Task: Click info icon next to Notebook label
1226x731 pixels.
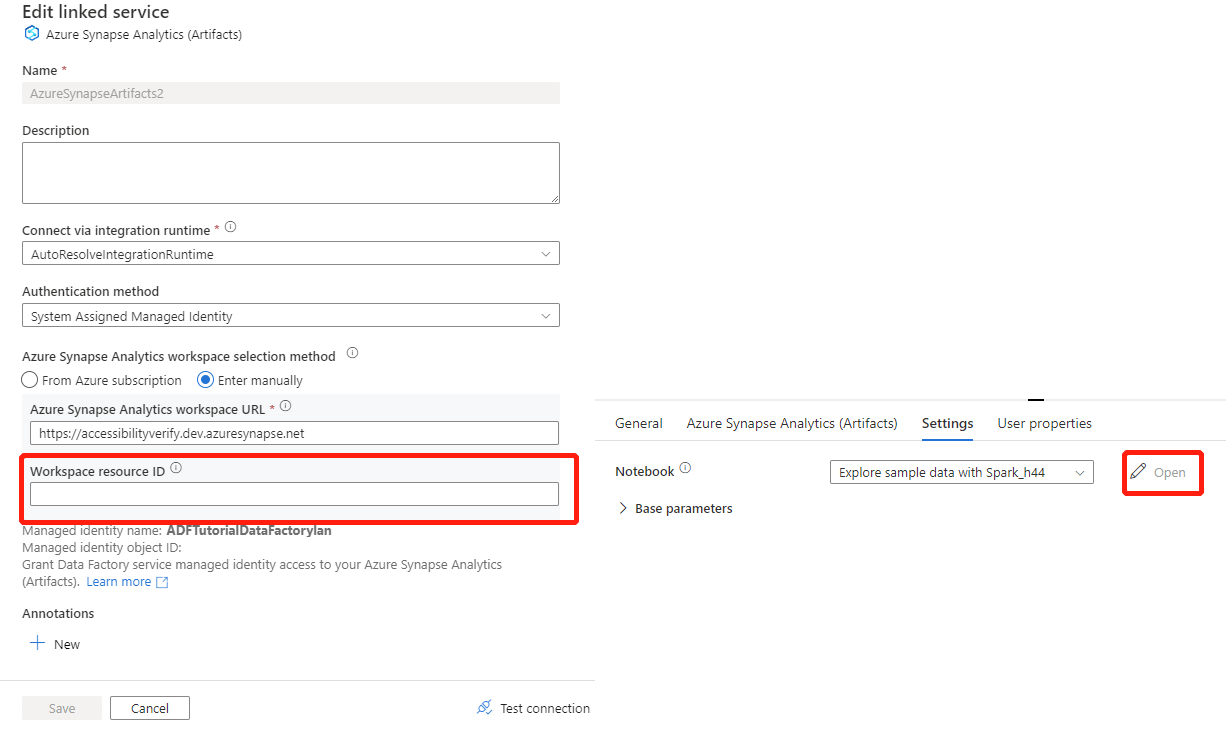Action: (x=685, y=468)
